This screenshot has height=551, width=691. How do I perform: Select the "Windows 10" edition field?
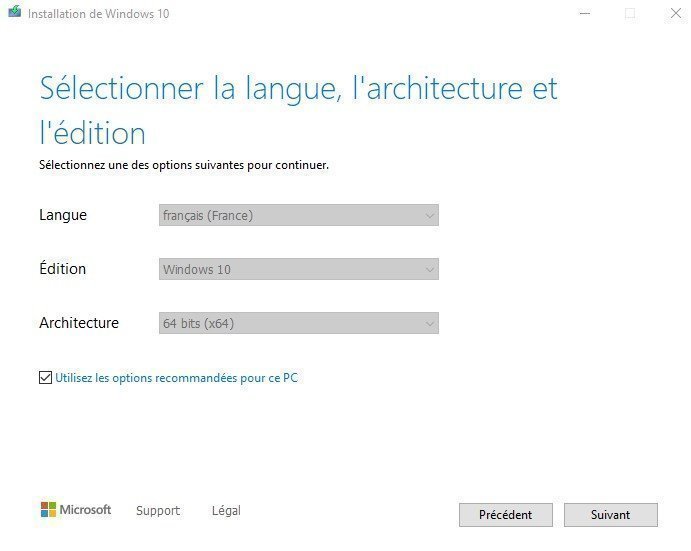pyautogui.click(x=290, y=269)
